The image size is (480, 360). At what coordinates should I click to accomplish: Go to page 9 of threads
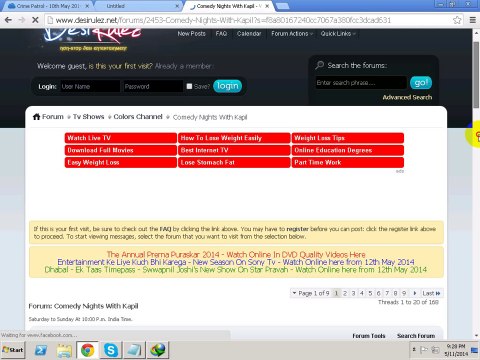pyautogui.click(x=404, y=293)
